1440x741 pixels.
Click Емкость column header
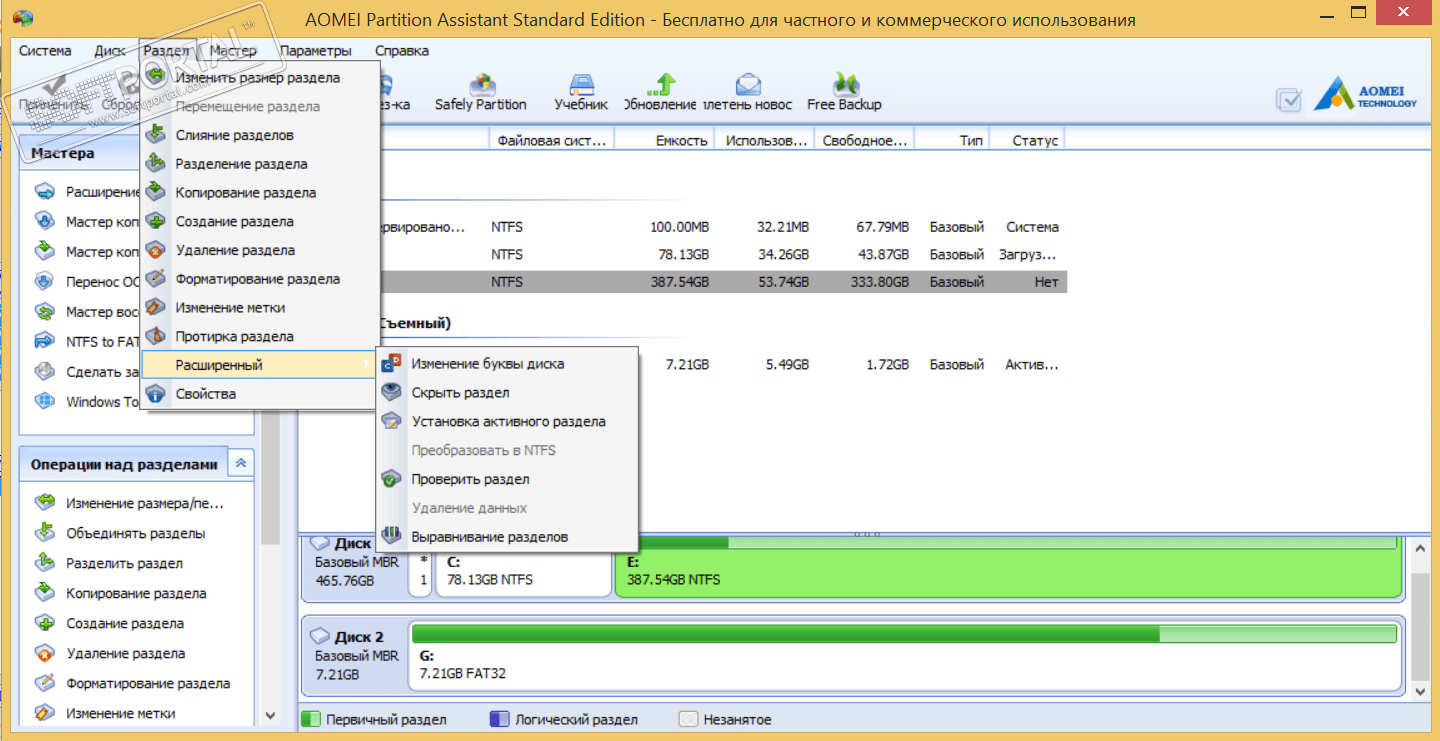tap(665, 141)
